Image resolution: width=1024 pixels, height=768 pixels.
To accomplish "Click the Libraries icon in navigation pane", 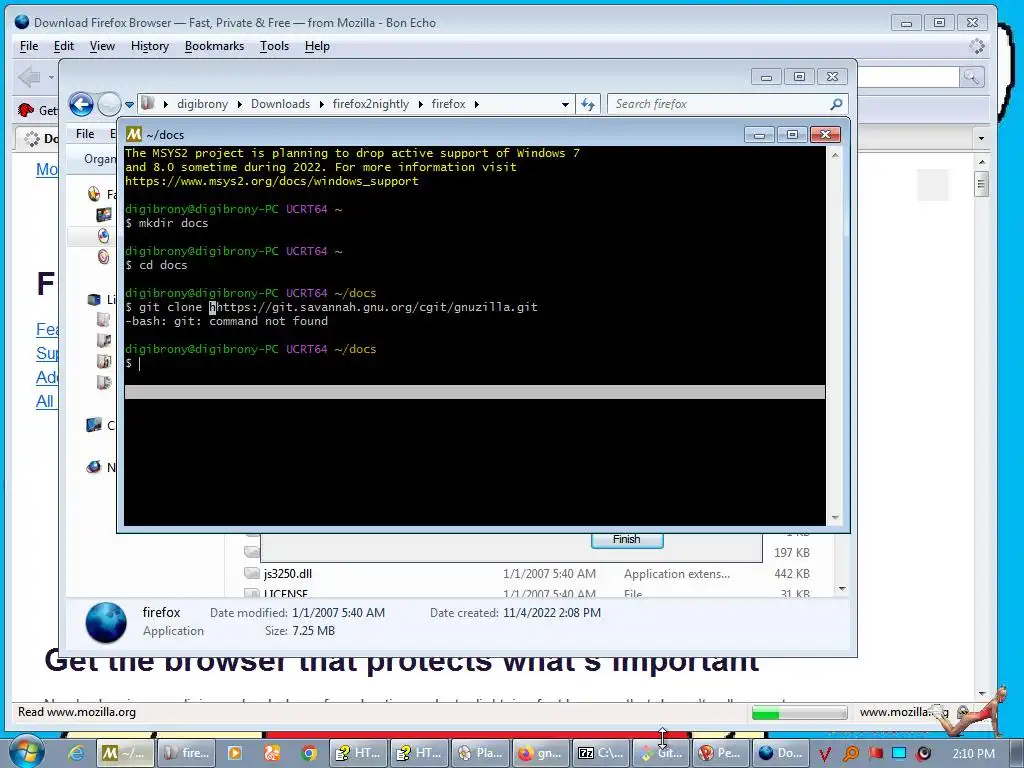I will point(94,299).
